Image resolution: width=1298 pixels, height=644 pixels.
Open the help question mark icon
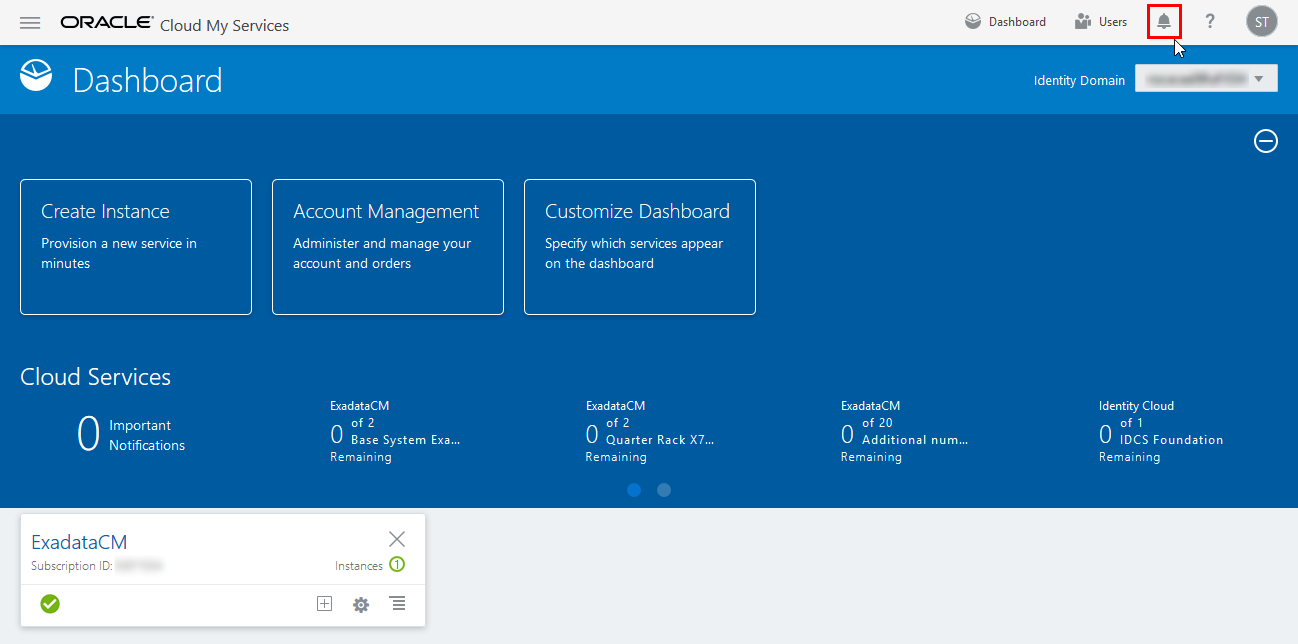pyautogui.click(x=1210, y=21)
